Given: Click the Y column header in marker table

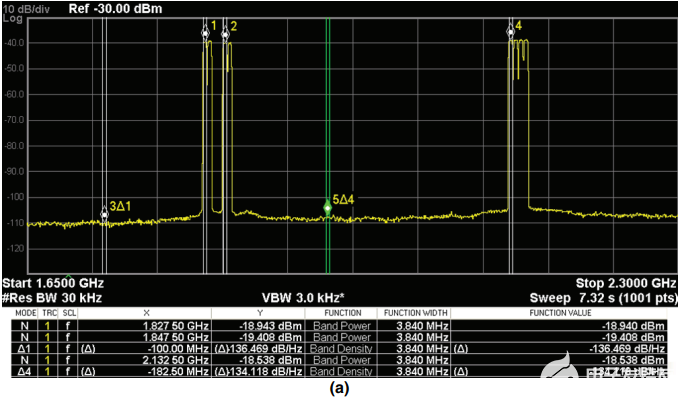Looking at the screenshot, I should (x=259, y=313).
